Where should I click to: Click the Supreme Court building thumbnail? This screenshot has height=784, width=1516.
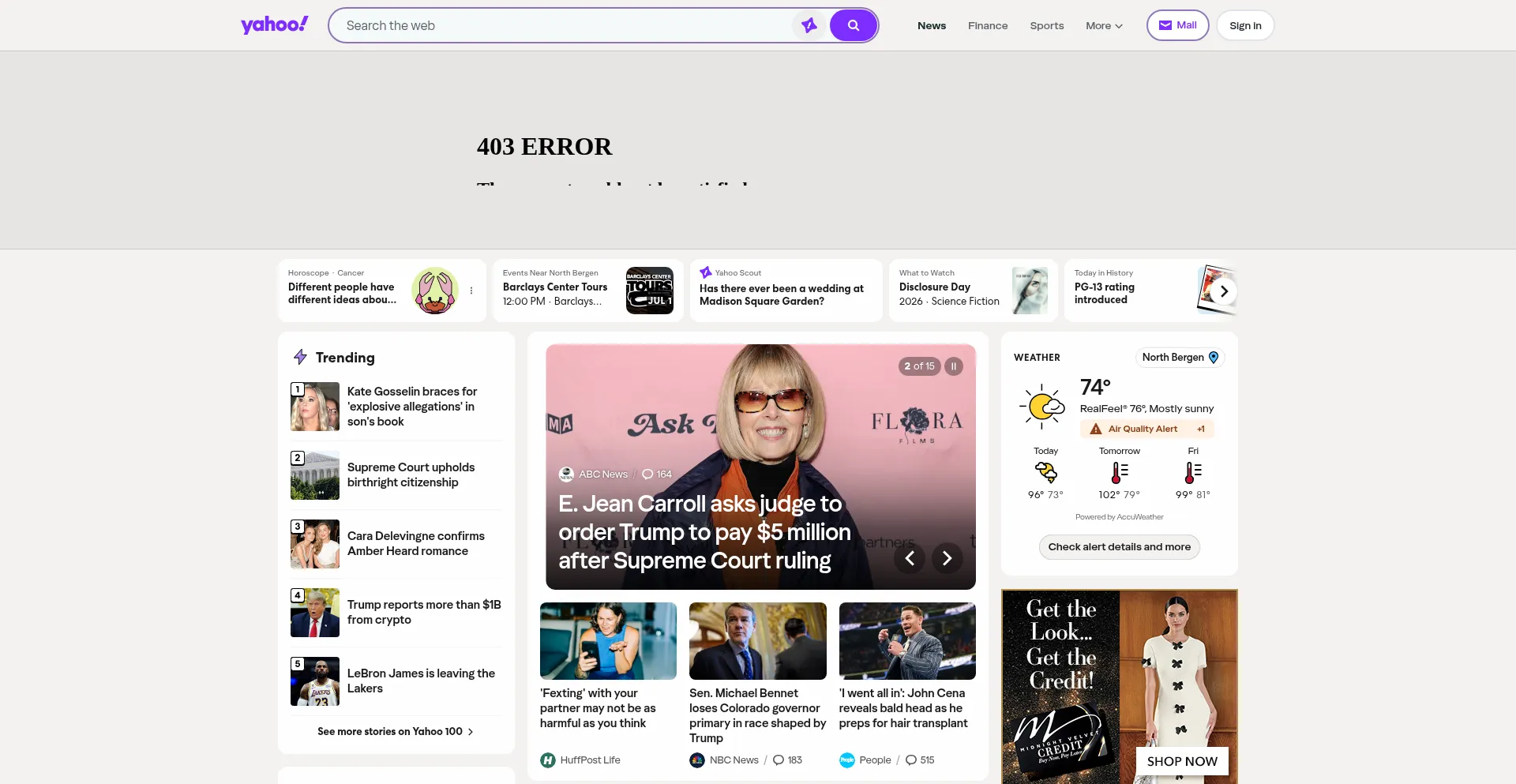[315, 475]
